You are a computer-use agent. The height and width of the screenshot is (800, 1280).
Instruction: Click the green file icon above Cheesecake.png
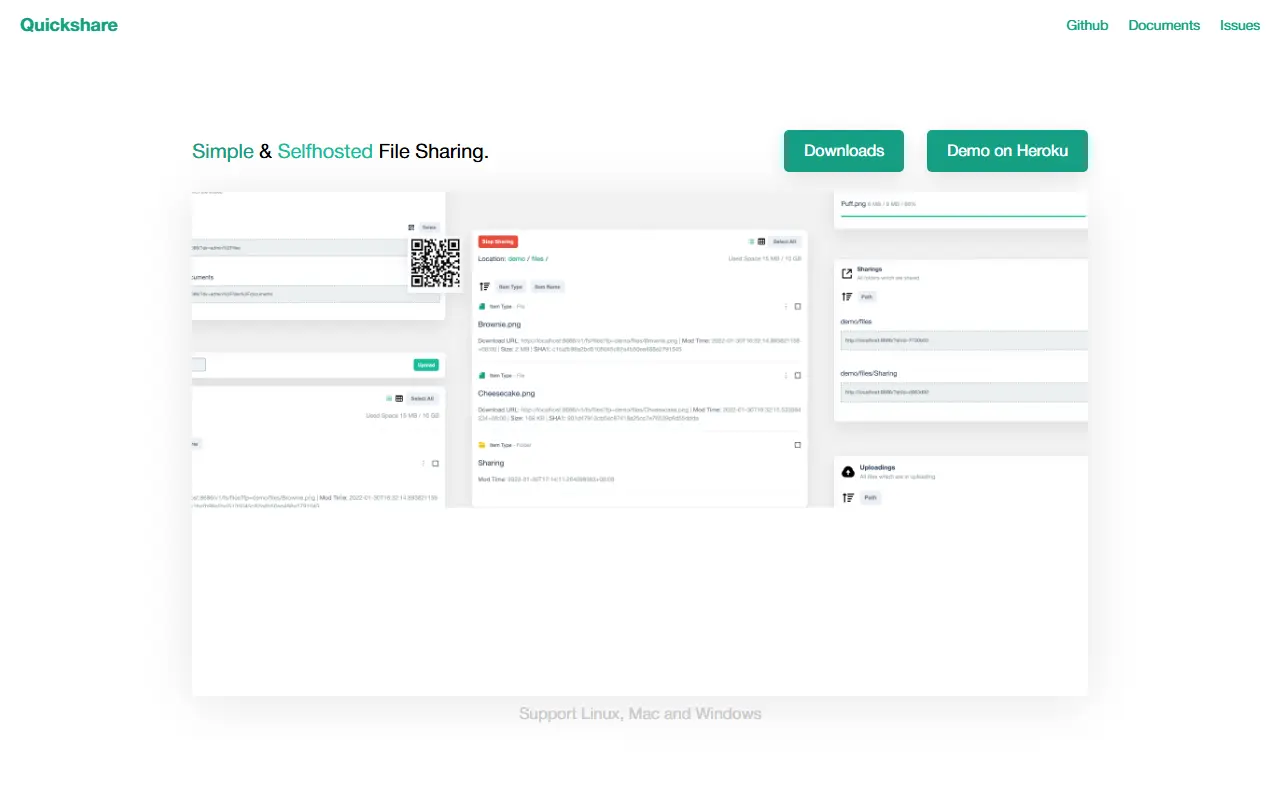coord(482,376)
